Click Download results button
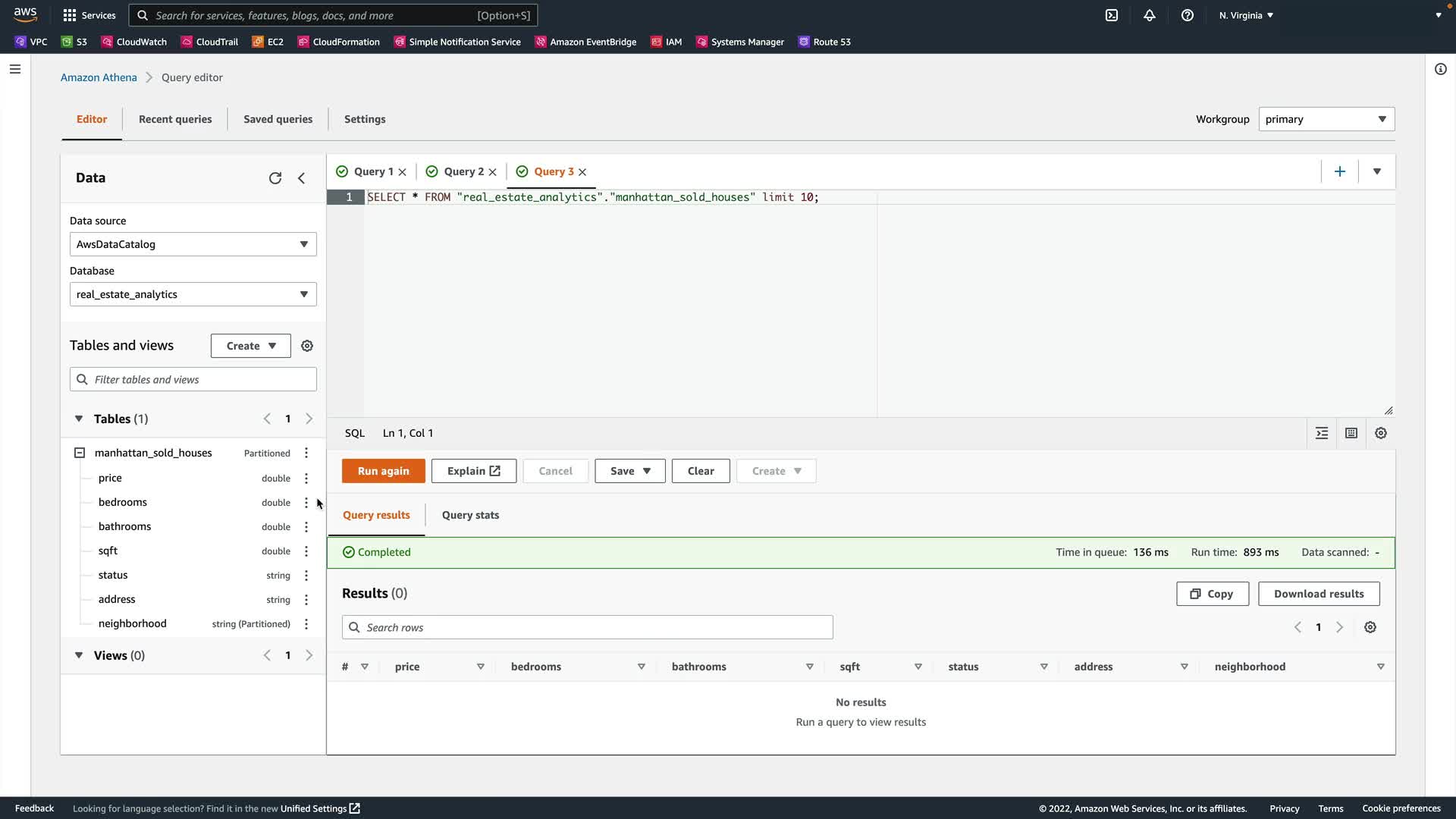This screenshot has width=1456, height=819. (x=1319, y=594)
